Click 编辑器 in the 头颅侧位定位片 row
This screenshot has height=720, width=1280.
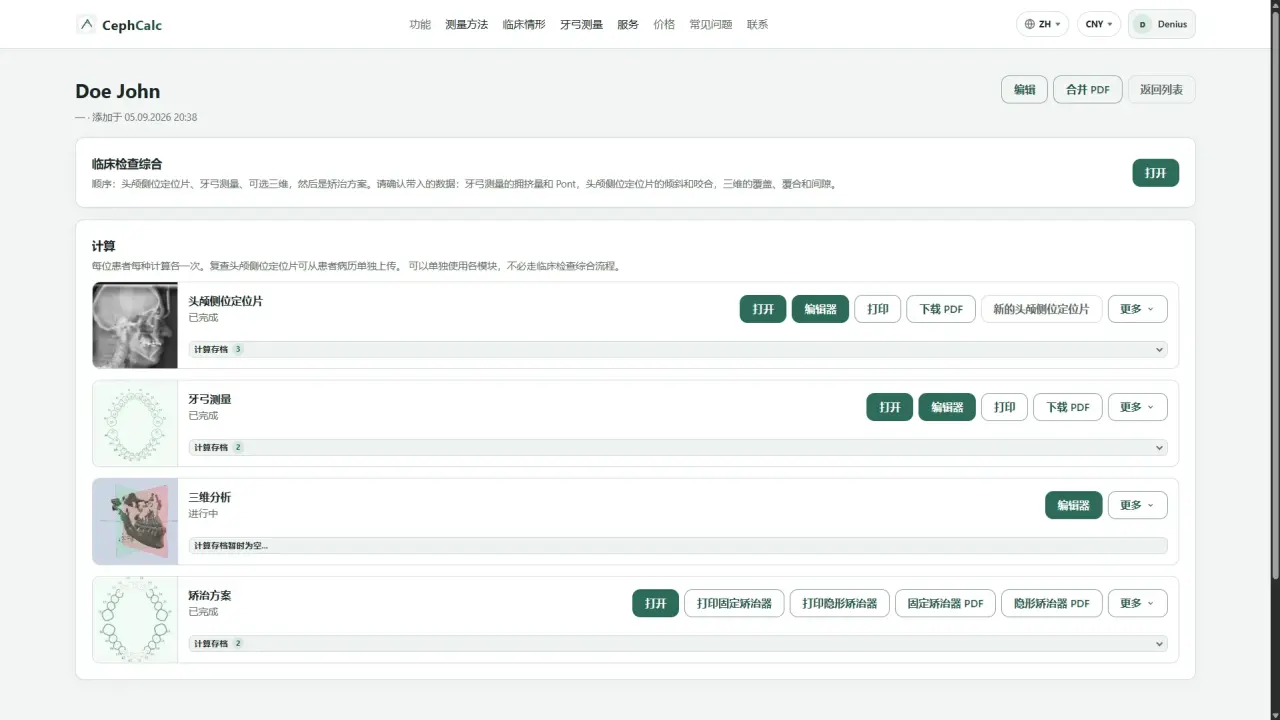820,309
